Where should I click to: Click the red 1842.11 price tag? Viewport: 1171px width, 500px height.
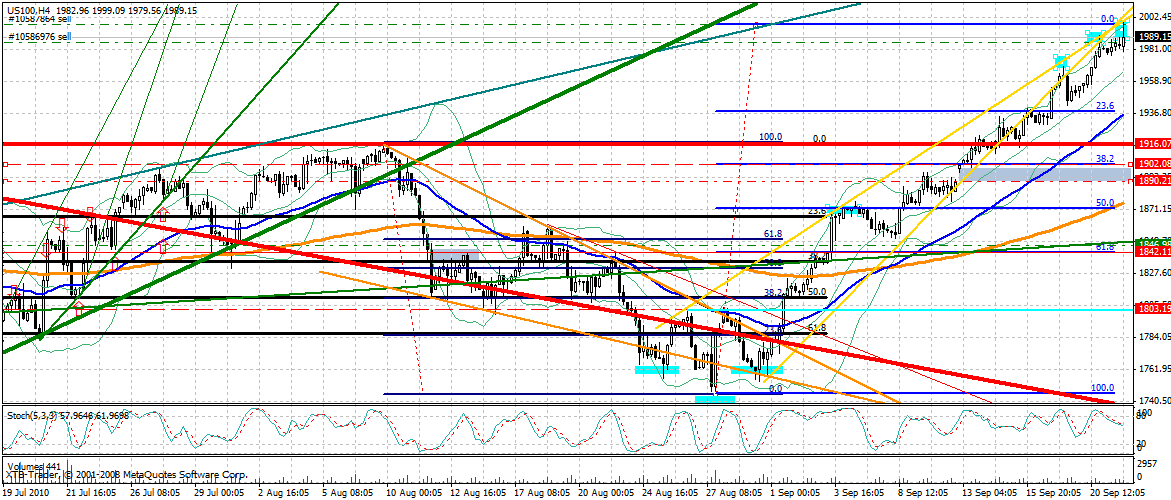click(1152, 253)
